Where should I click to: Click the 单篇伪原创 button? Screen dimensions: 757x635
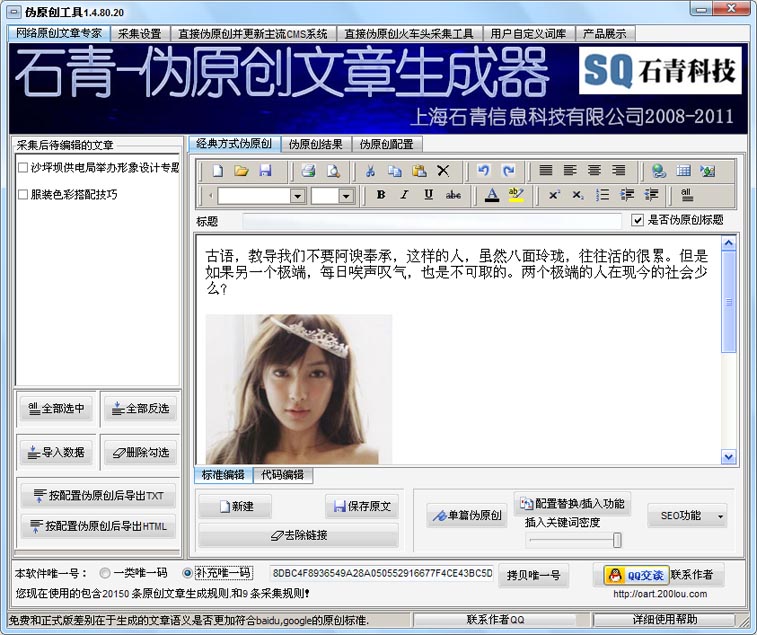(466, 516)
